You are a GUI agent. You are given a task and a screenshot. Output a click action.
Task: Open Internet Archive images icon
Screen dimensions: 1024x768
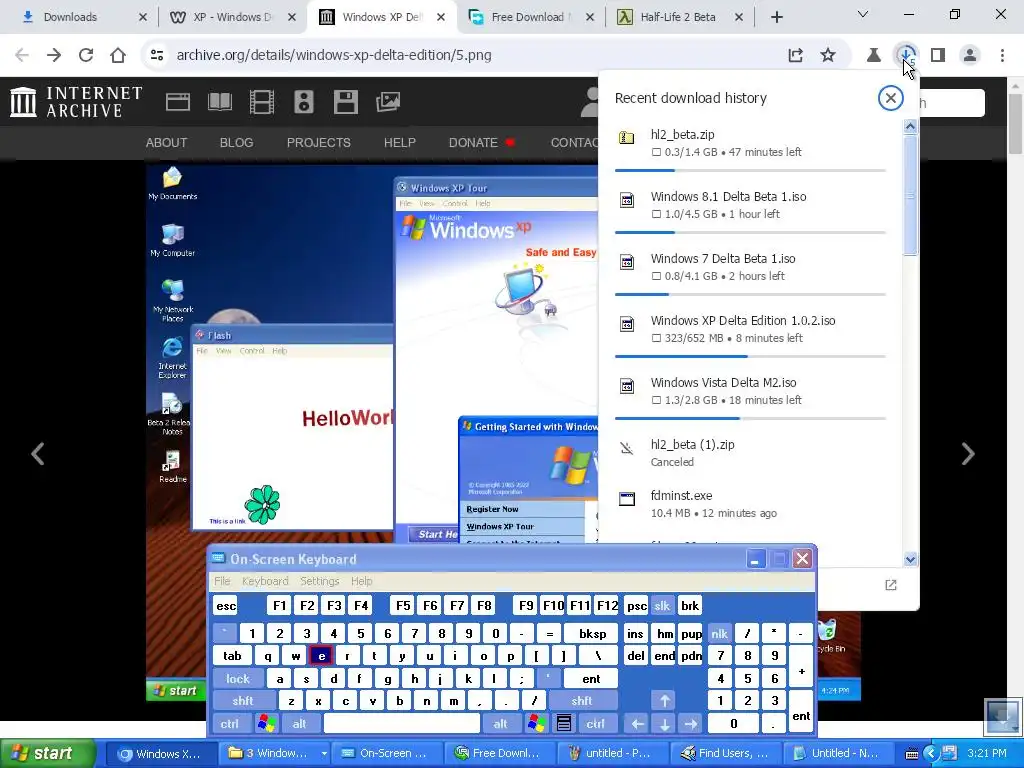[387, 102]
